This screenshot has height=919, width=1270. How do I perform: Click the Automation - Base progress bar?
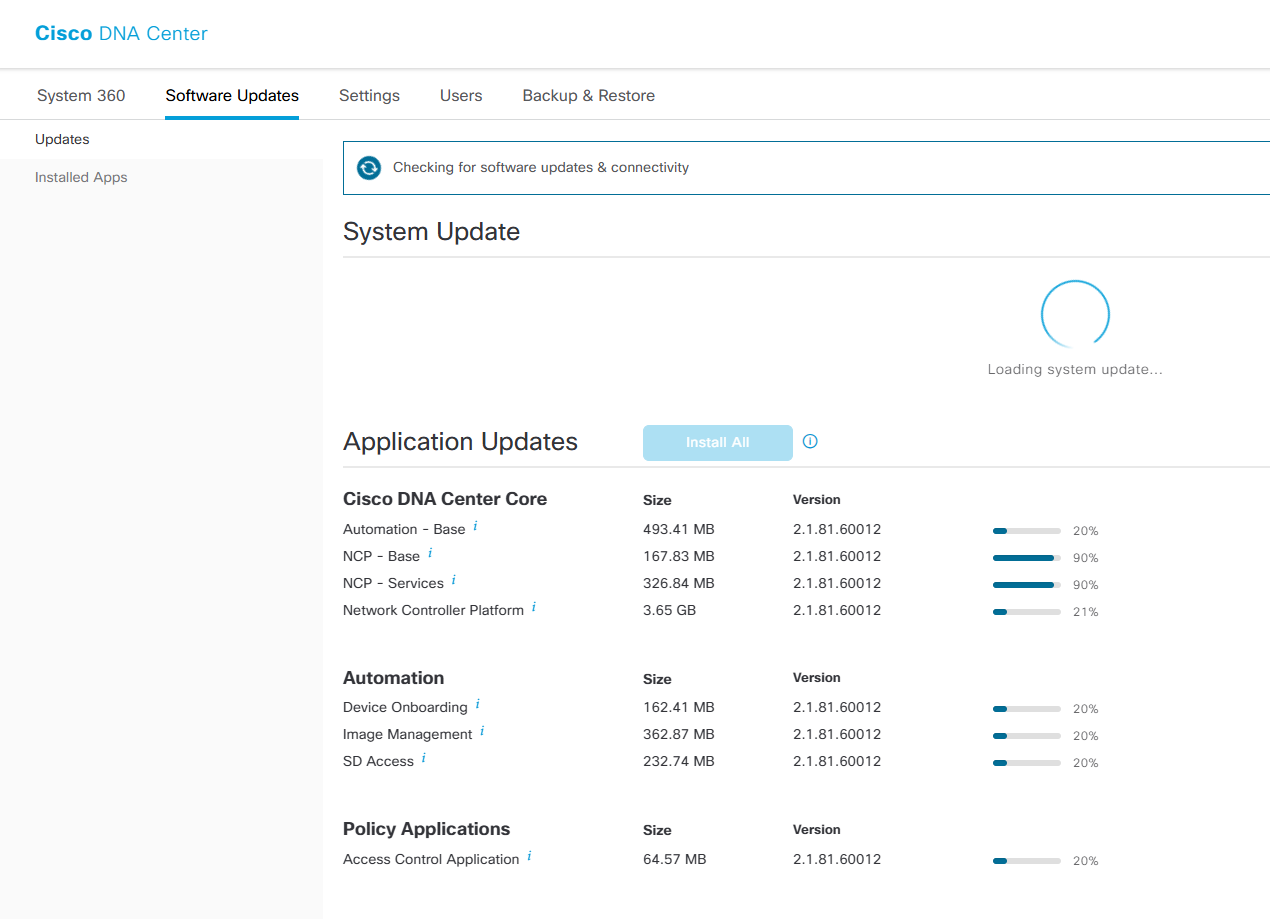1027,531
